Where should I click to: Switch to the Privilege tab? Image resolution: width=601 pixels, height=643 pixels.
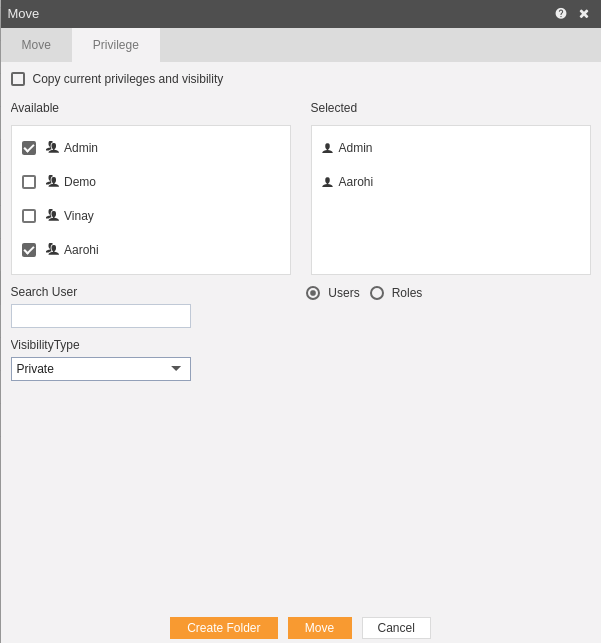pos(116,45)
